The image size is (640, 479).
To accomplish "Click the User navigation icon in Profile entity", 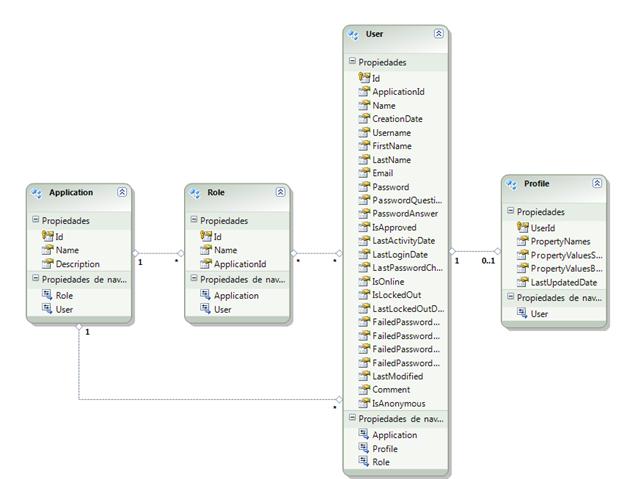I will (x=522, y=313).
